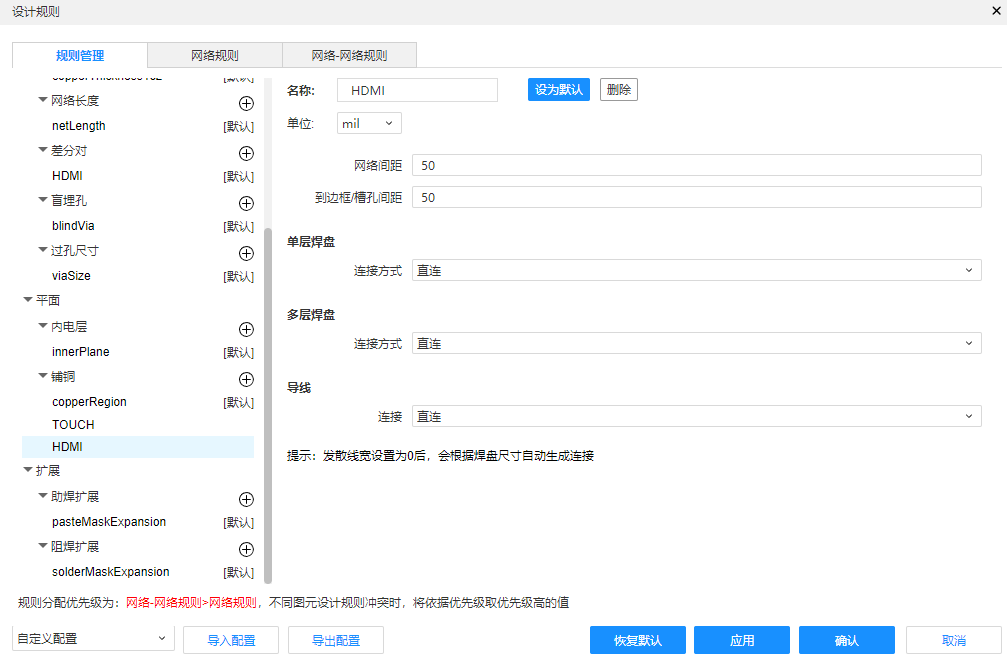Click the 到边框/槽孔间距 value field
Viewport: 1007px width, 669px height.
(x=697, y=197)
